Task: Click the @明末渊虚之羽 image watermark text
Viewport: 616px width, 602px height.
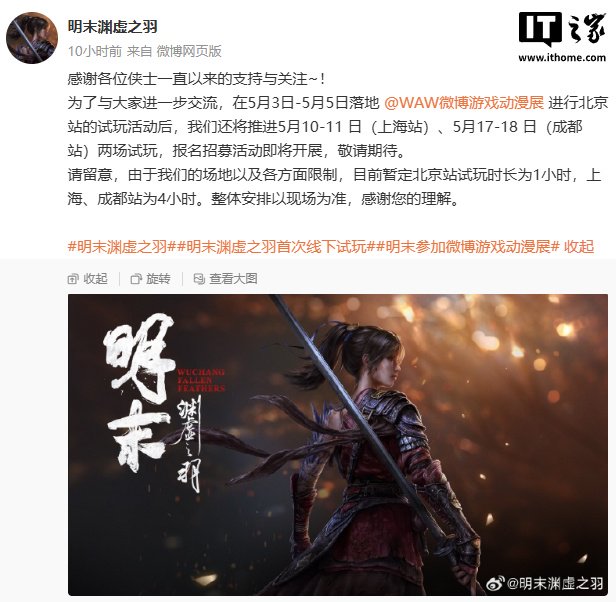Action: (x=555, y=584)
